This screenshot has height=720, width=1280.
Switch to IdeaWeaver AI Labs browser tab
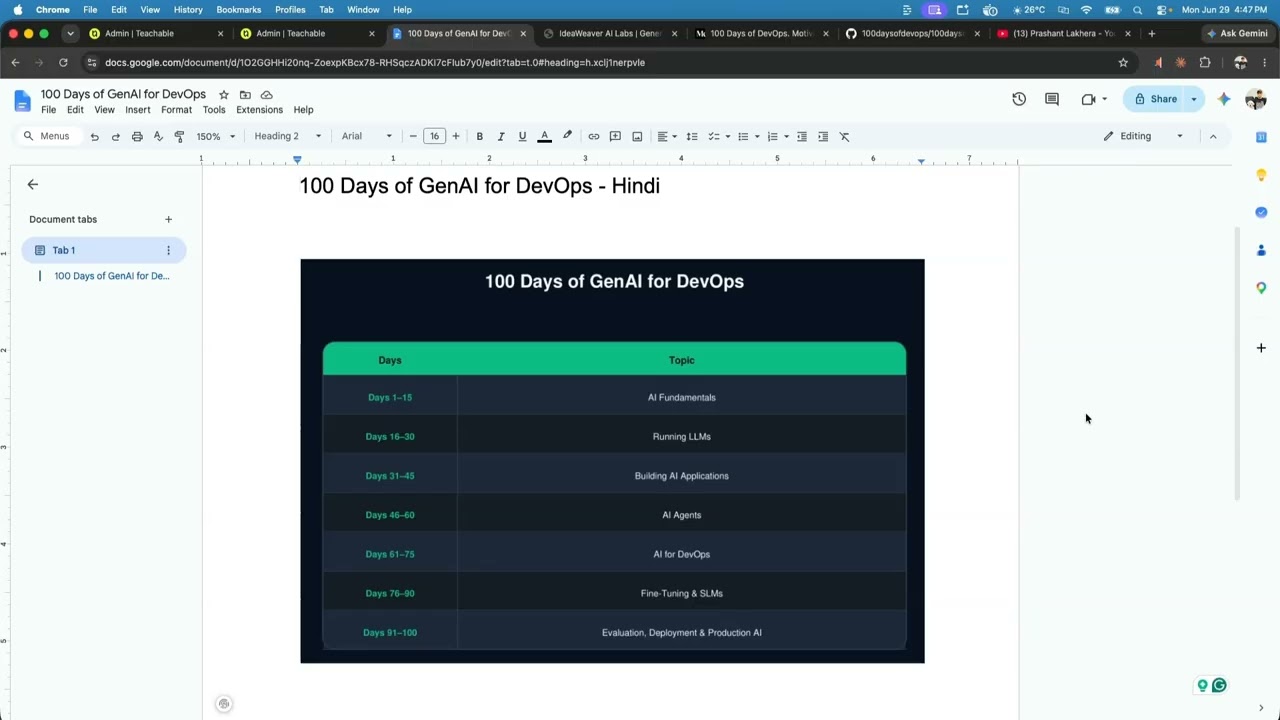(x=610, y=33)
